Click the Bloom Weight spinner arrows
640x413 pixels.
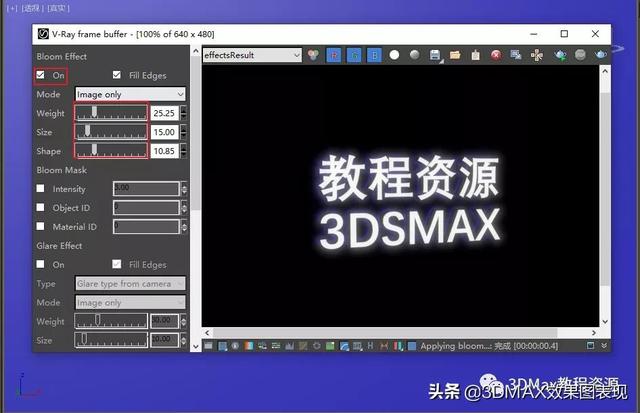click(184, 113)
